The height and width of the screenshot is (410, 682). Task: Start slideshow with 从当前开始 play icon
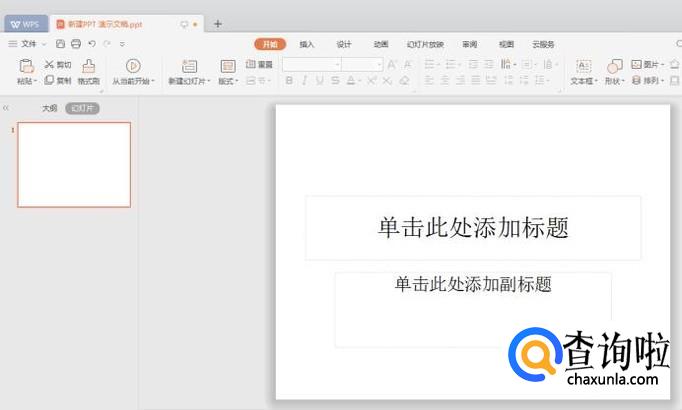coord(132,66)
